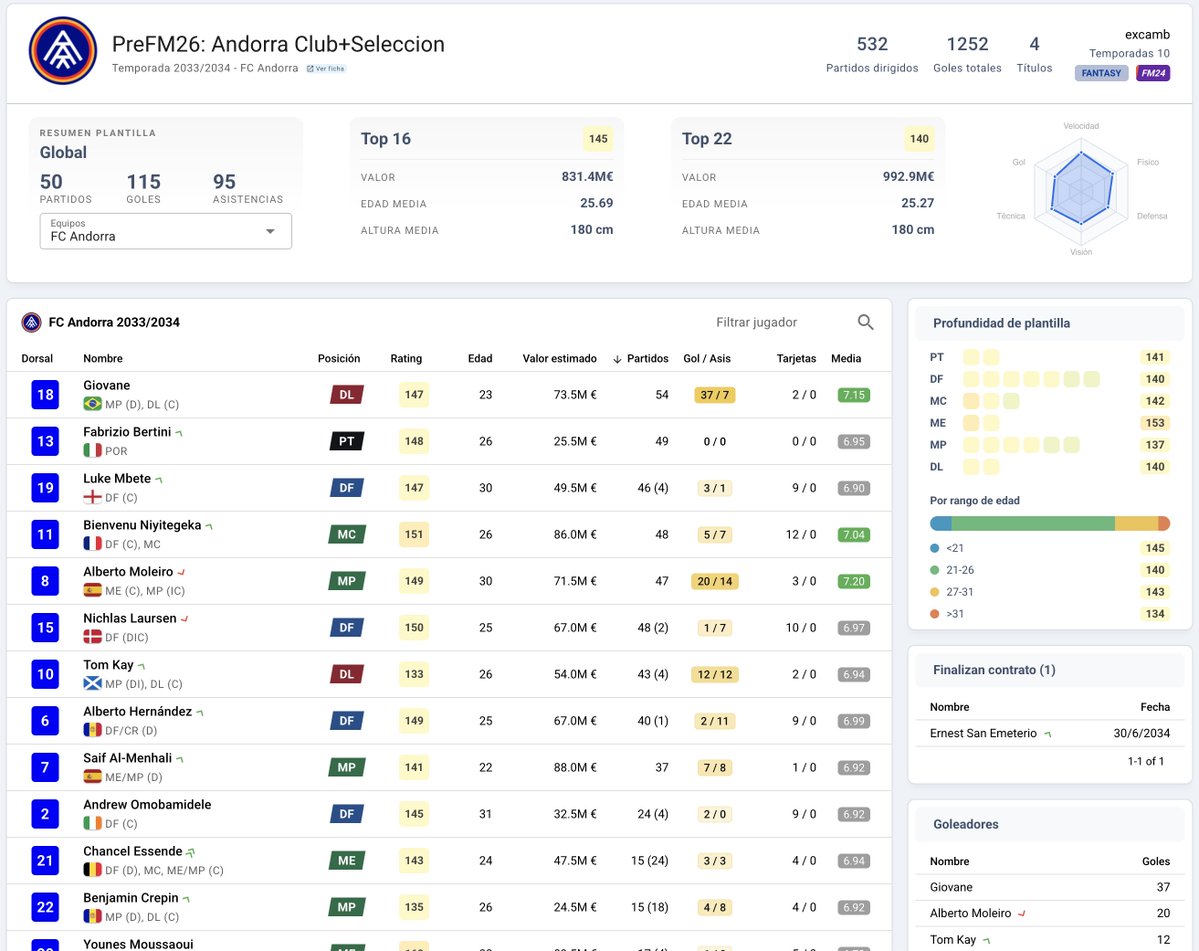The height and width of the screenshot is (951, 1199).
Task: Open player Alberto Moleiro in the squad table
Action: [128, 572]
